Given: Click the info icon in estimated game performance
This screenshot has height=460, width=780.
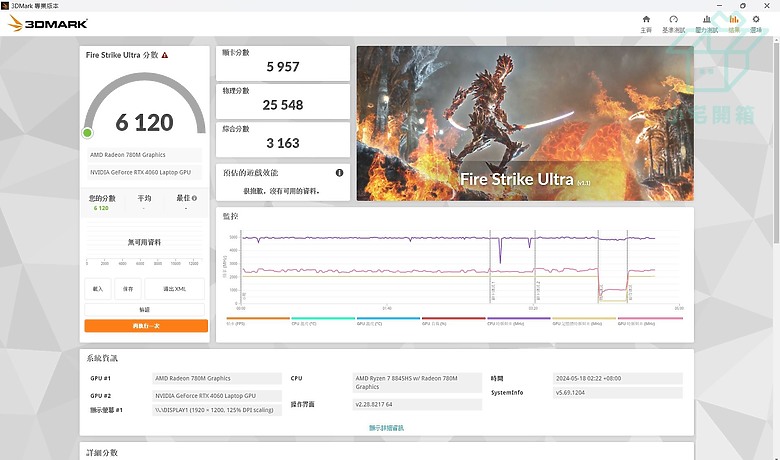Looking at the screenshot, I should click(339, 173).
